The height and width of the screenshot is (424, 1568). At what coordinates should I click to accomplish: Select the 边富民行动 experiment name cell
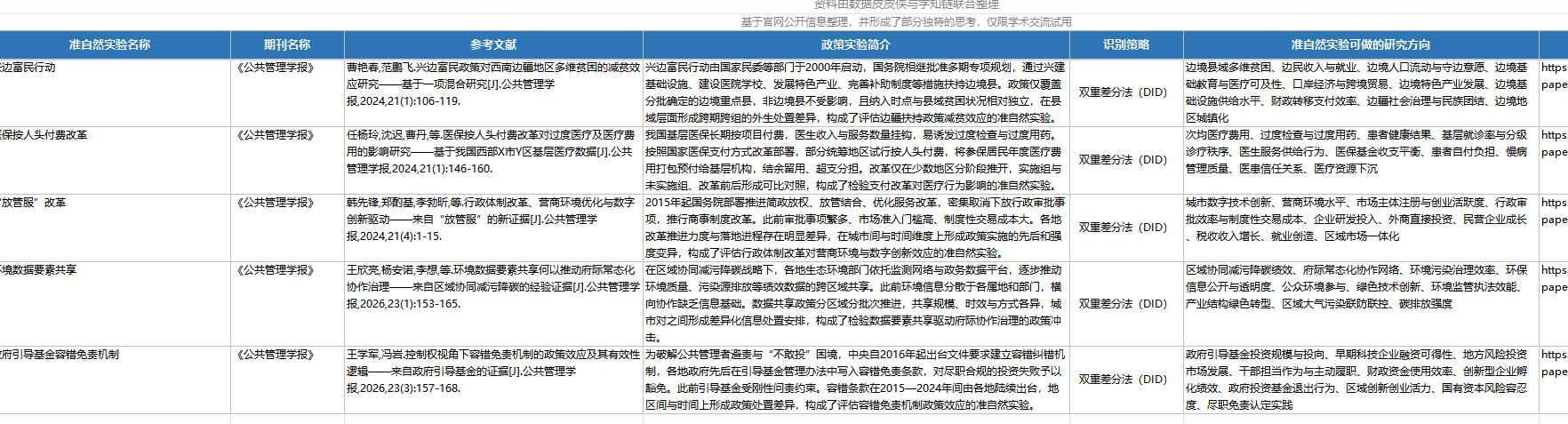click(x=115, y=92)
